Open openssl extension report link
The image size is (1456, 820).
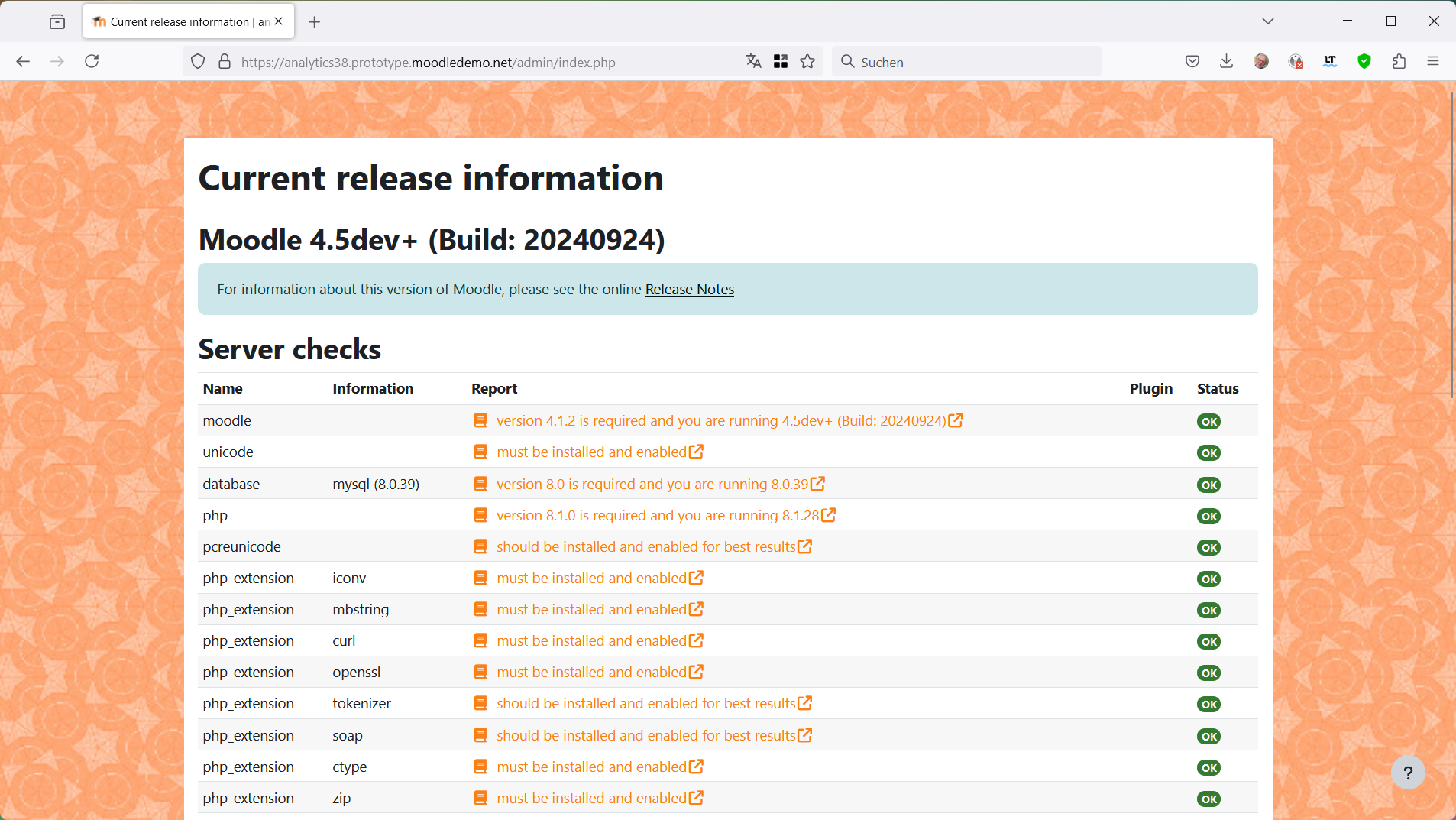600,673
